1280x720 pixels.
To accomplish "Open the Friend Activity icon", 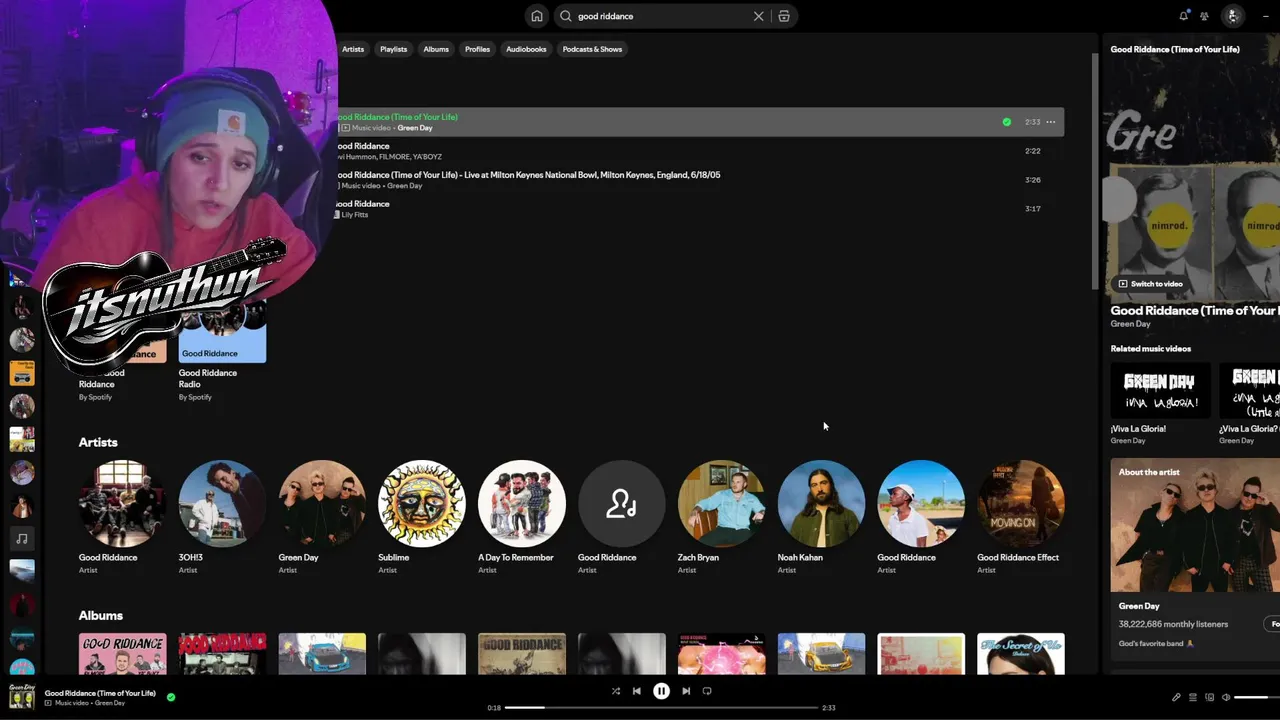I will (1204, 16).
